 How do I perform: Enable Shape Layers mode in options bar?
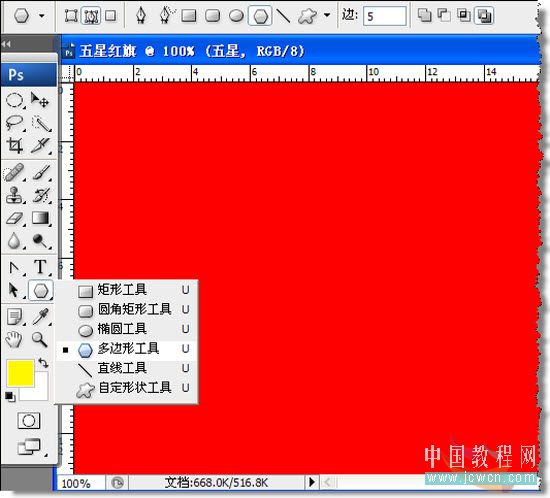pyautogui.click(x=71, y=16)
